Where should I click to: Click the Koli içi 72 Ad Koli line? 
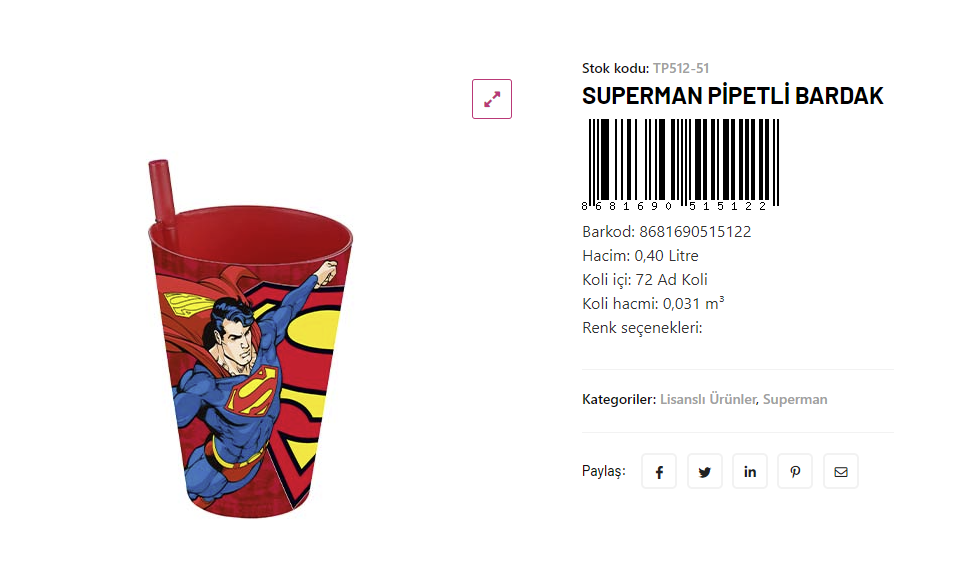(x=645, y=280)
